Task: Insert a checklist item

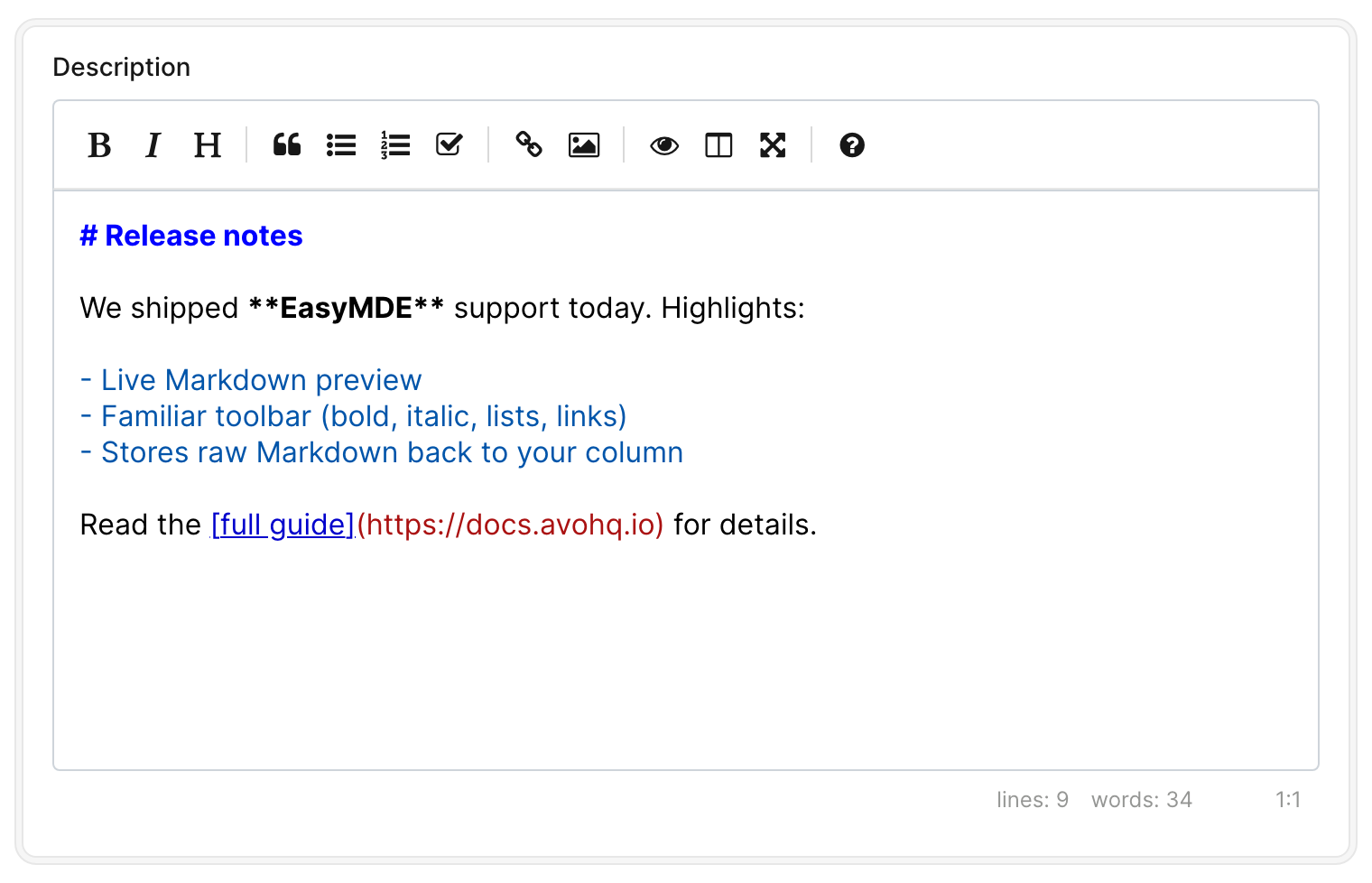Action: point(450,145)
